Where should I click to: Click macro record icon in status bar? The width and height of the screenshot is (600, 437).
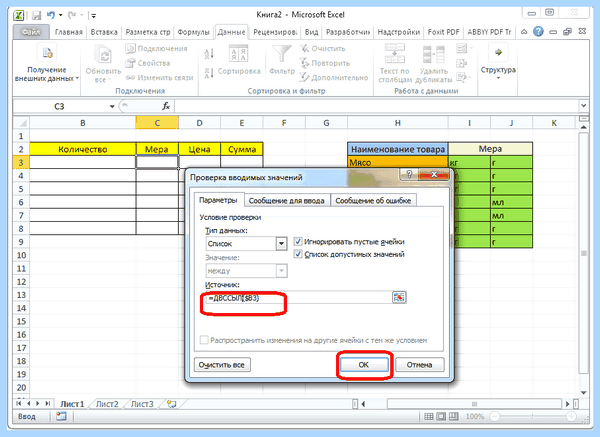61,416
